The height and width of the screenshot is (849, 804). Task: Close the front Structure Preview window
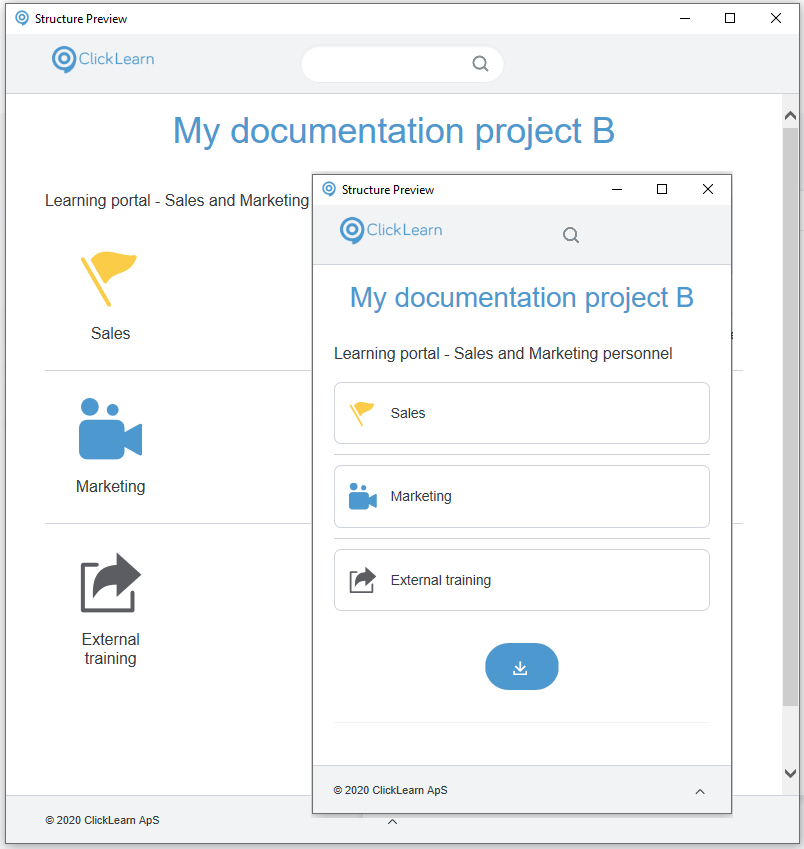pos(708,189)
